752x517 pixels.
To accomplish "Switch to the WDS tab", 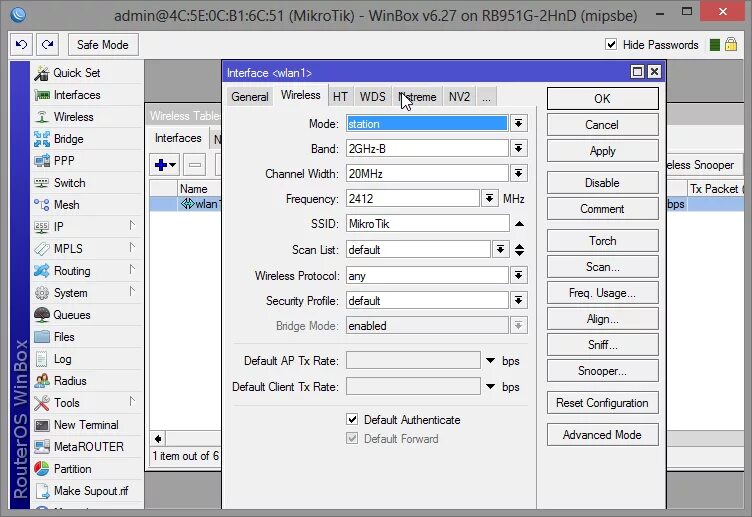I will (x=373, y=97).
